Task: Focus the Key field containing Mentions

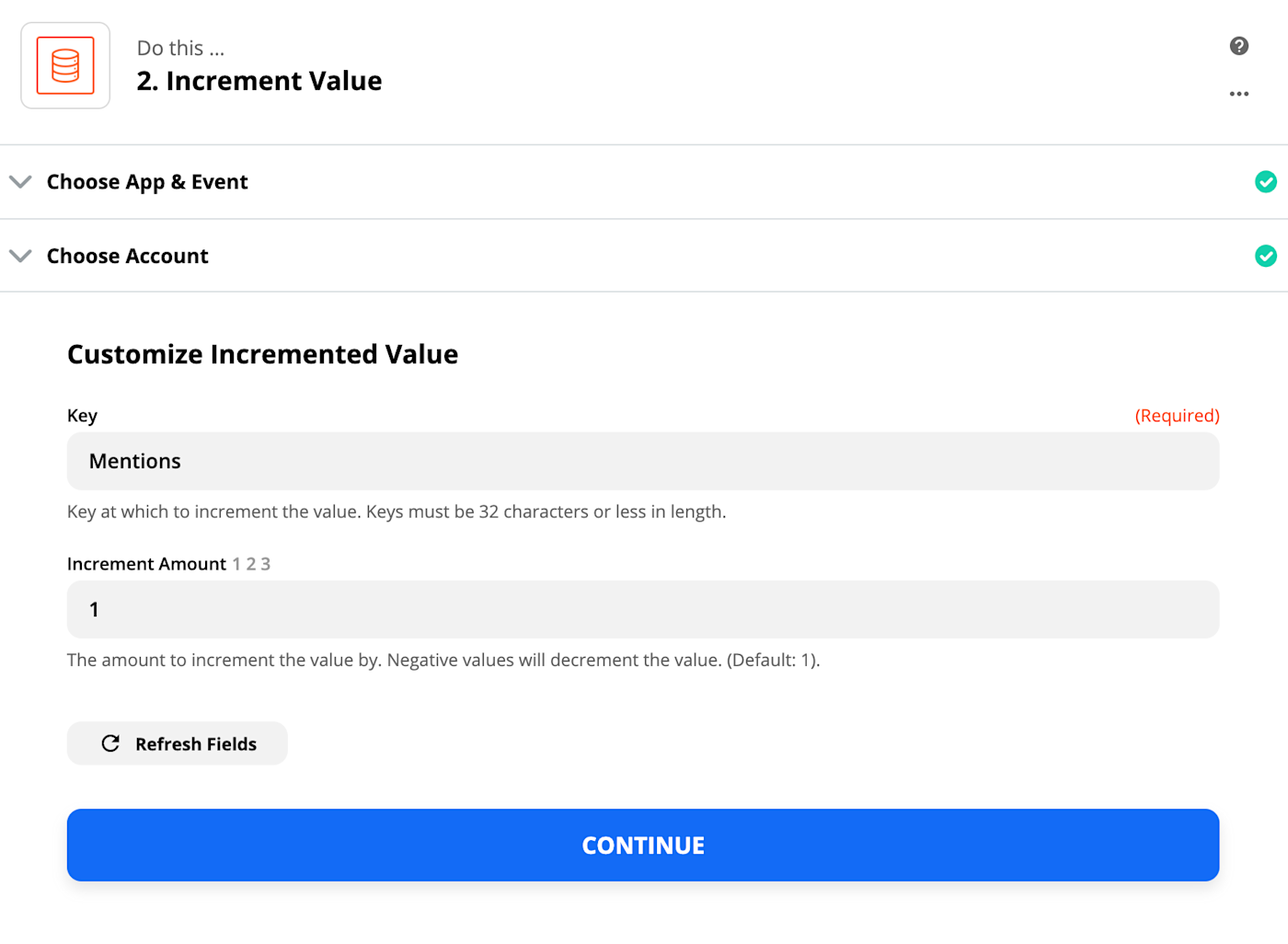Action: [643, 461]
